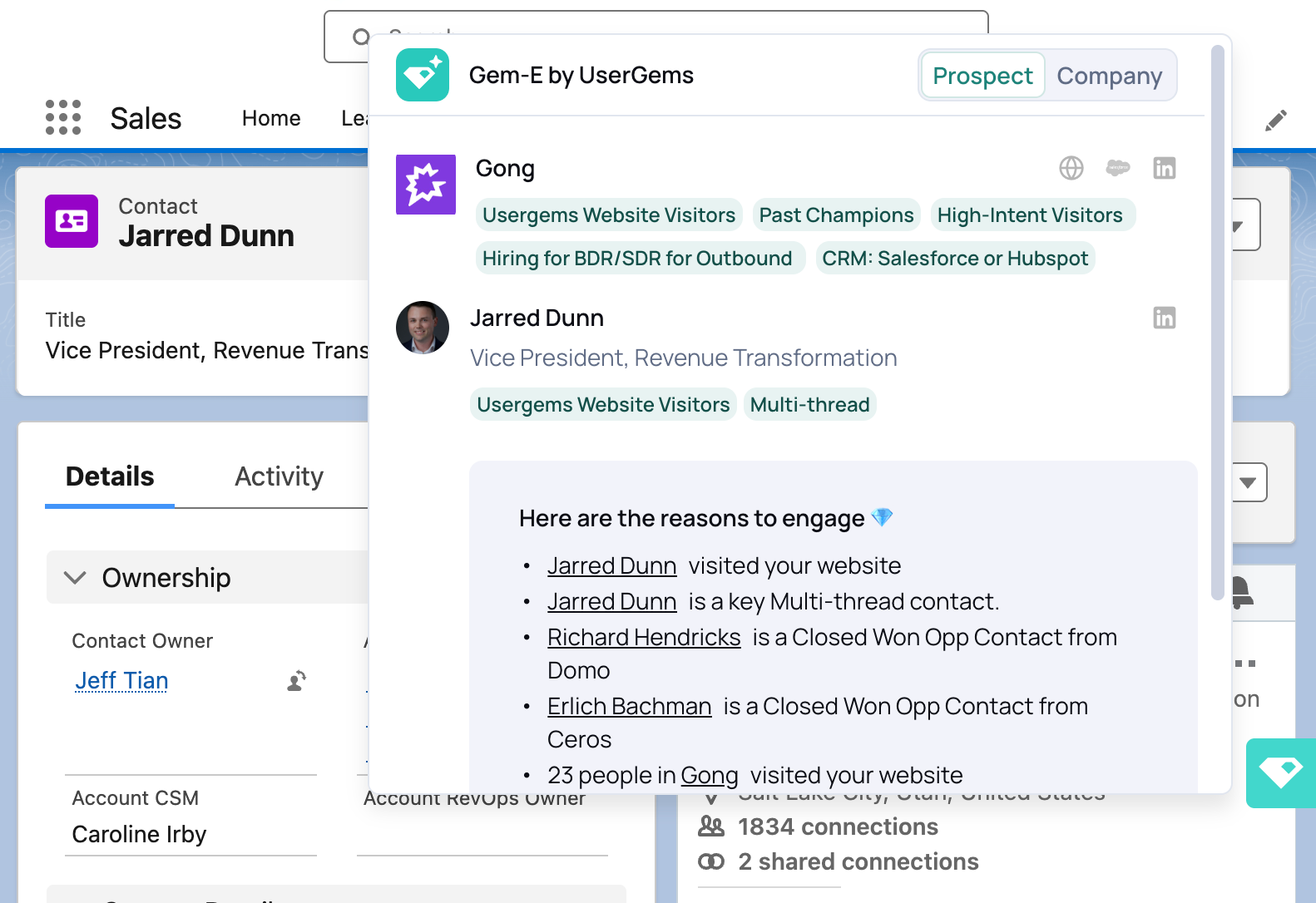Open Gong's LinkedIn company page icon
The width and height of the screenshot is (1316, 903).
[1165, 168]
